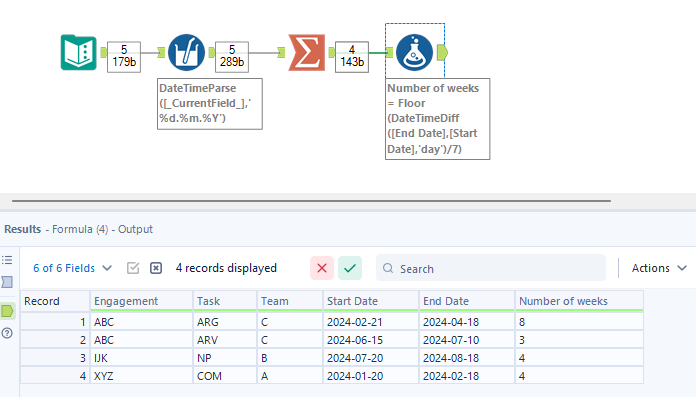Click the Number of weeks column header
The width and height of the screenshot is (696, 397).
[579, 301]
